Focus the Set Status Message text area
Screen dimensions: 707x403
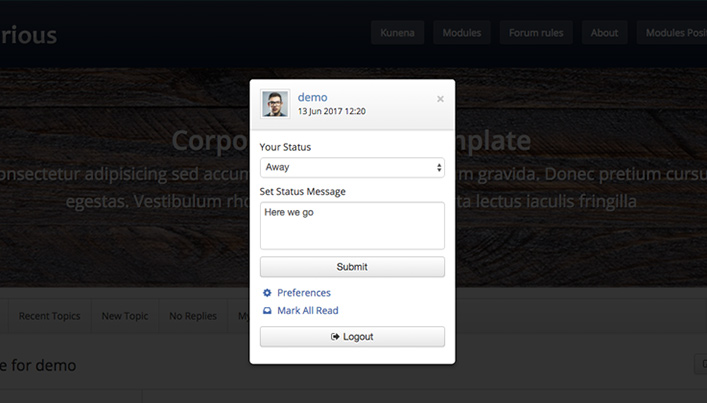pos(352,225)
